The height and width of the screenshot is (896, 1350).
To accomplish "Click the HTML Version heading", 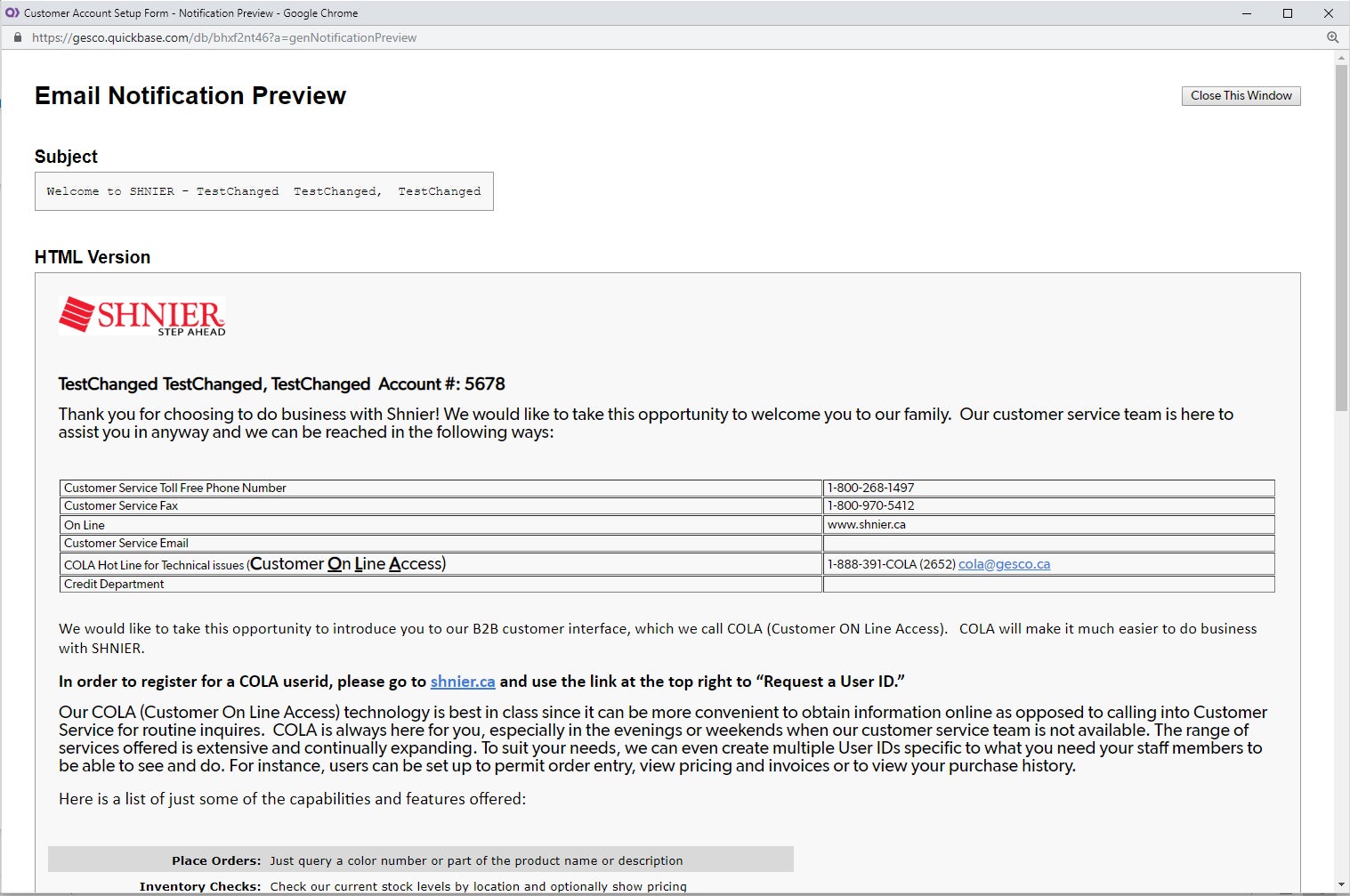I will click(x=93, y=257).
